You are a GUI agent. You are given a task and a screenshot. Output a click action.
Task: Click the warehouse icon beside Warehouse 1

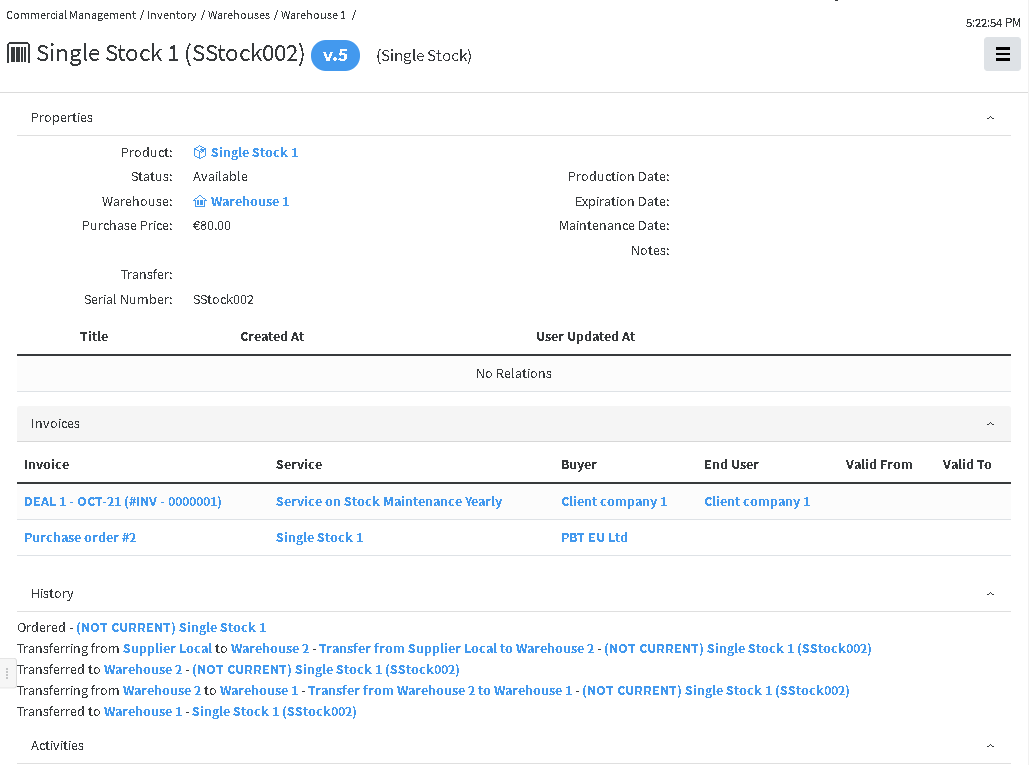[200, 201]
